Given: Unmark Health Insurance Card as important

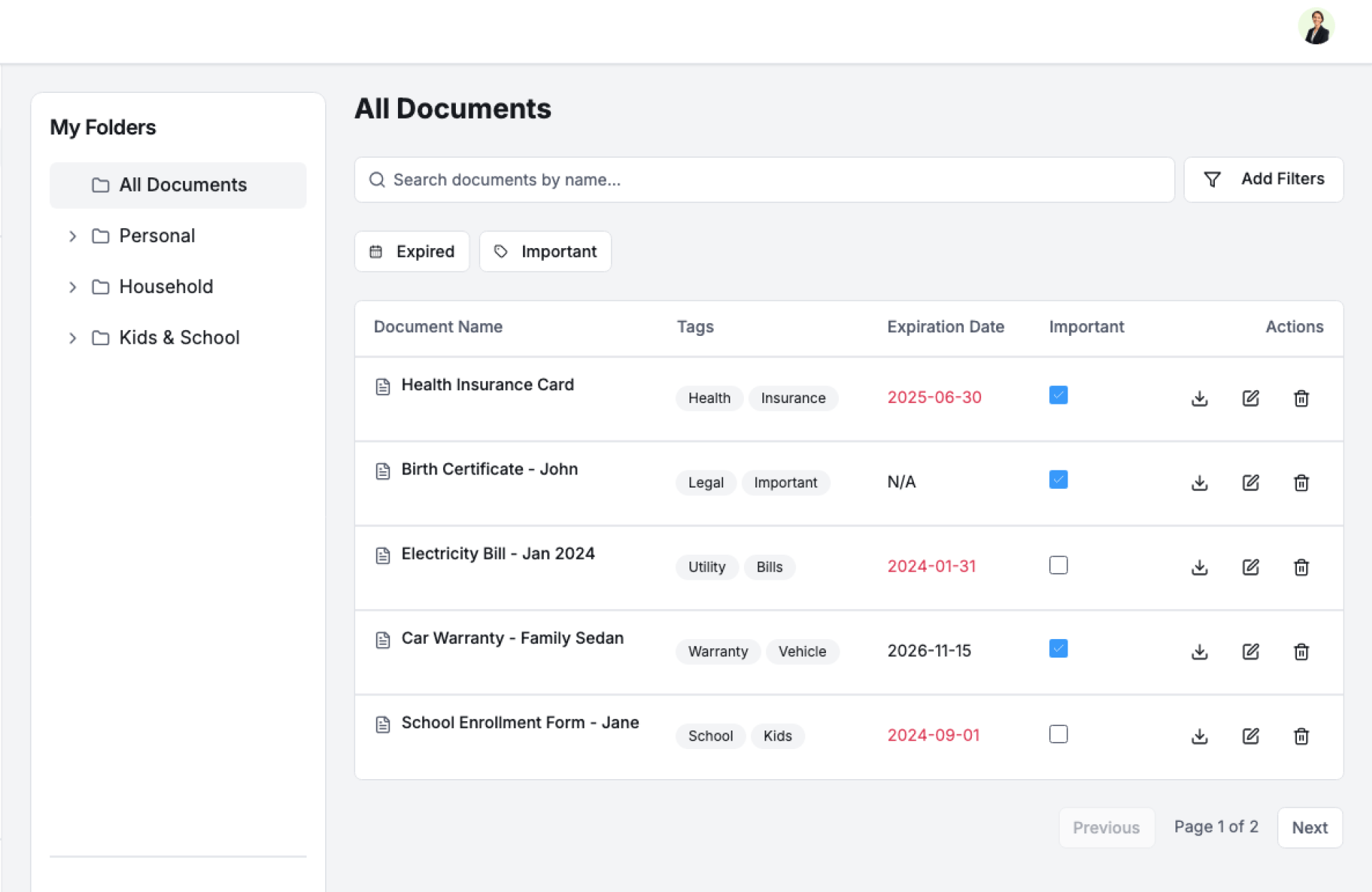Looking at the screenshot, I should click(1058, 395).
